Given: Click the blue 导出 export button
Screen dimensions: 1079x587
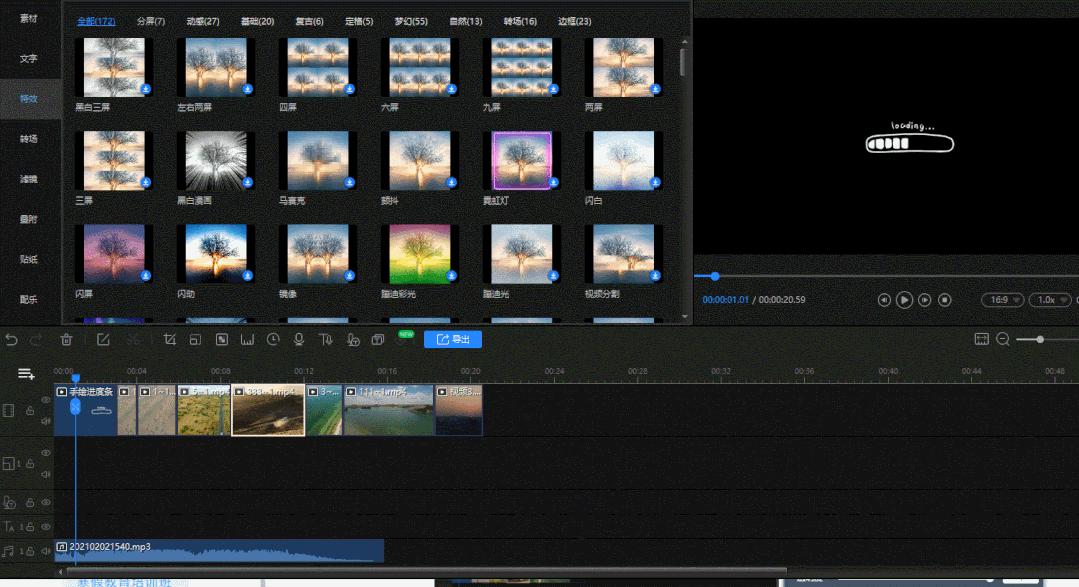Looking at the screenshot, I should [452, 339].
